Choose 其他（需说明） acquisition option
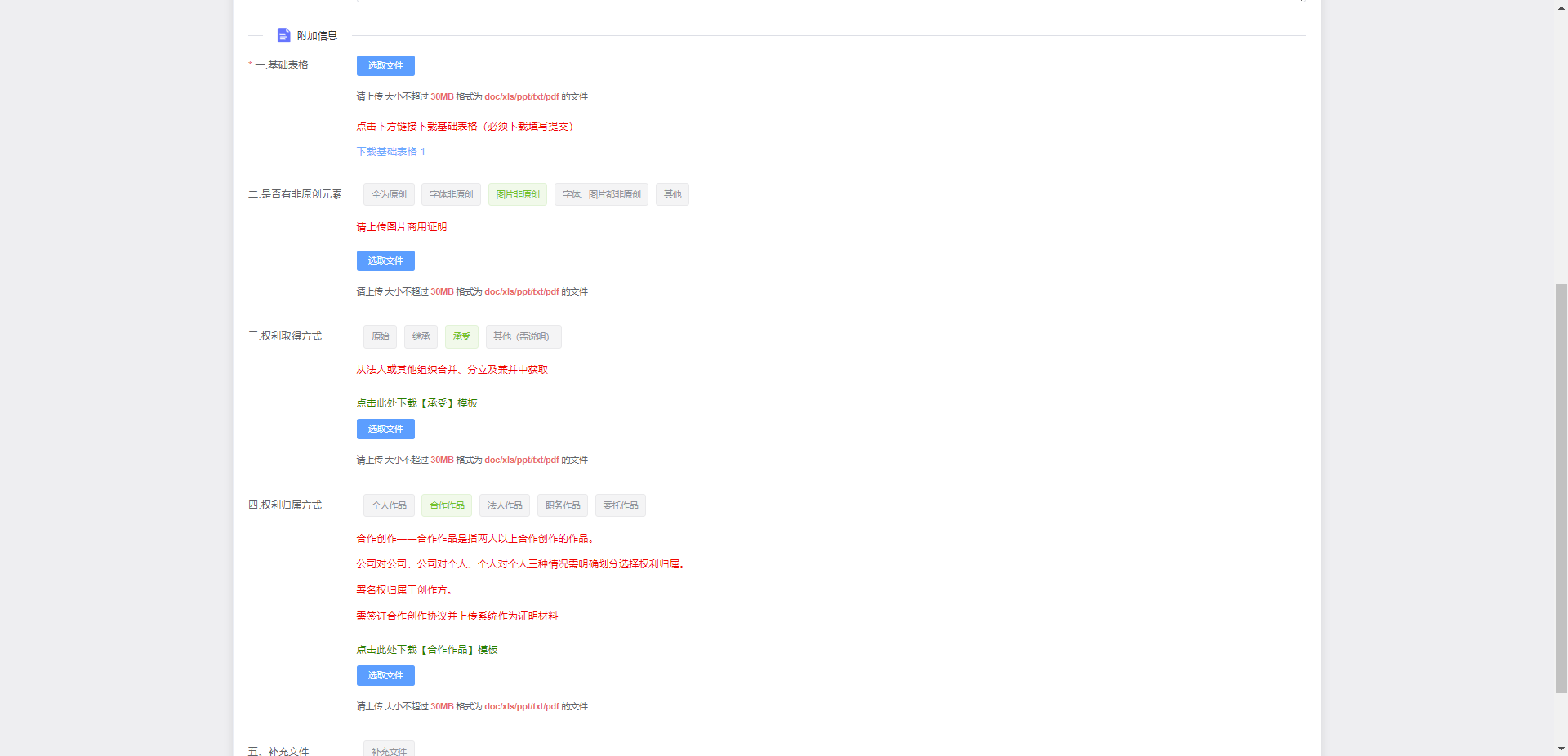This screenshot has height=756, width=1568. click(x=523, y=336)
